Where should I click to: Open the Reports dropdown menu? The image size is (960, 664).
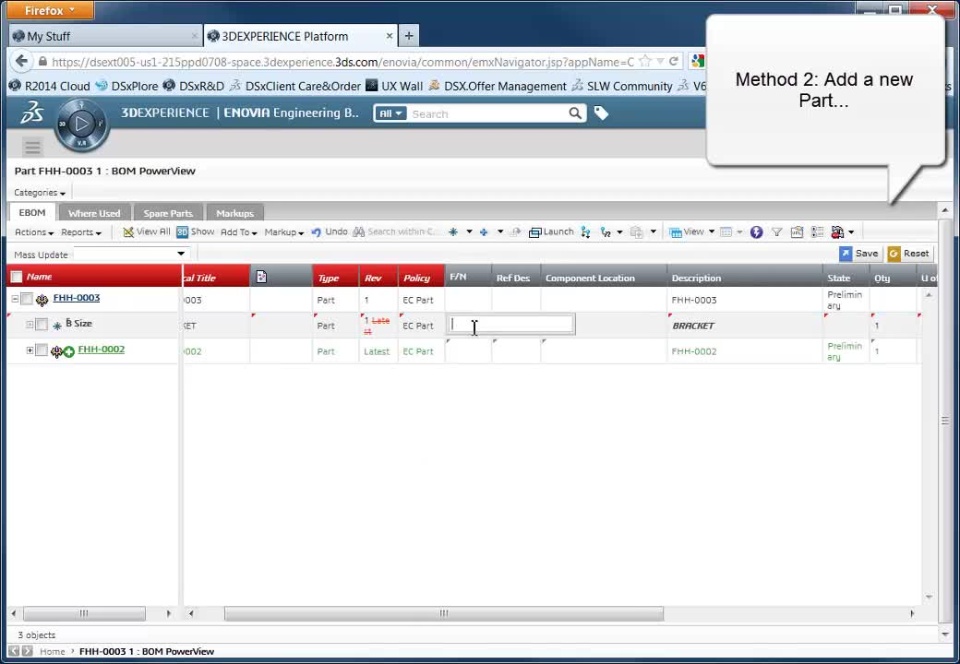(81, 233)
